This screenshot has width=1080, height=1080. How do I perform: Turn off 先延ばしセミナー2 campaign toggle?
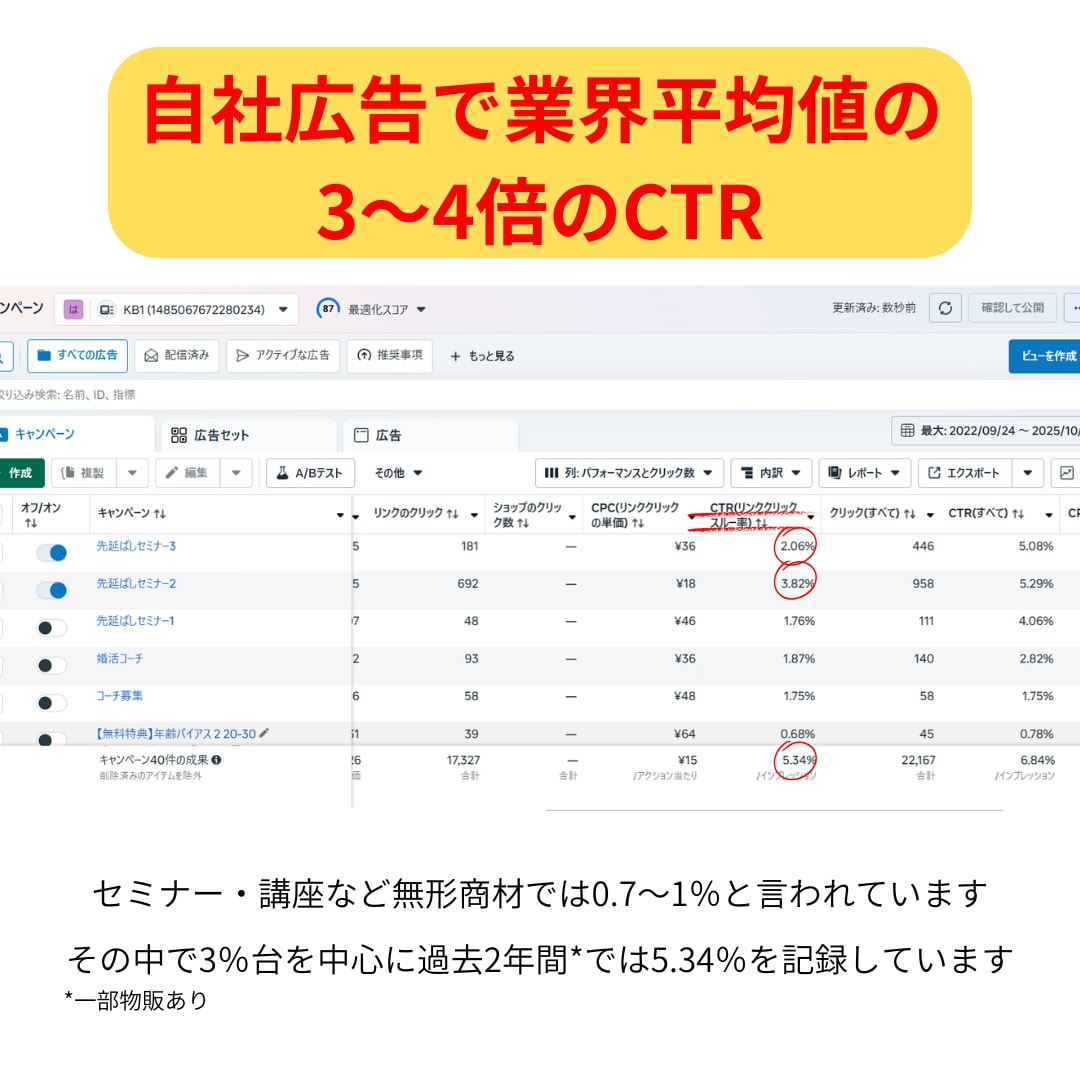[52, 590]
